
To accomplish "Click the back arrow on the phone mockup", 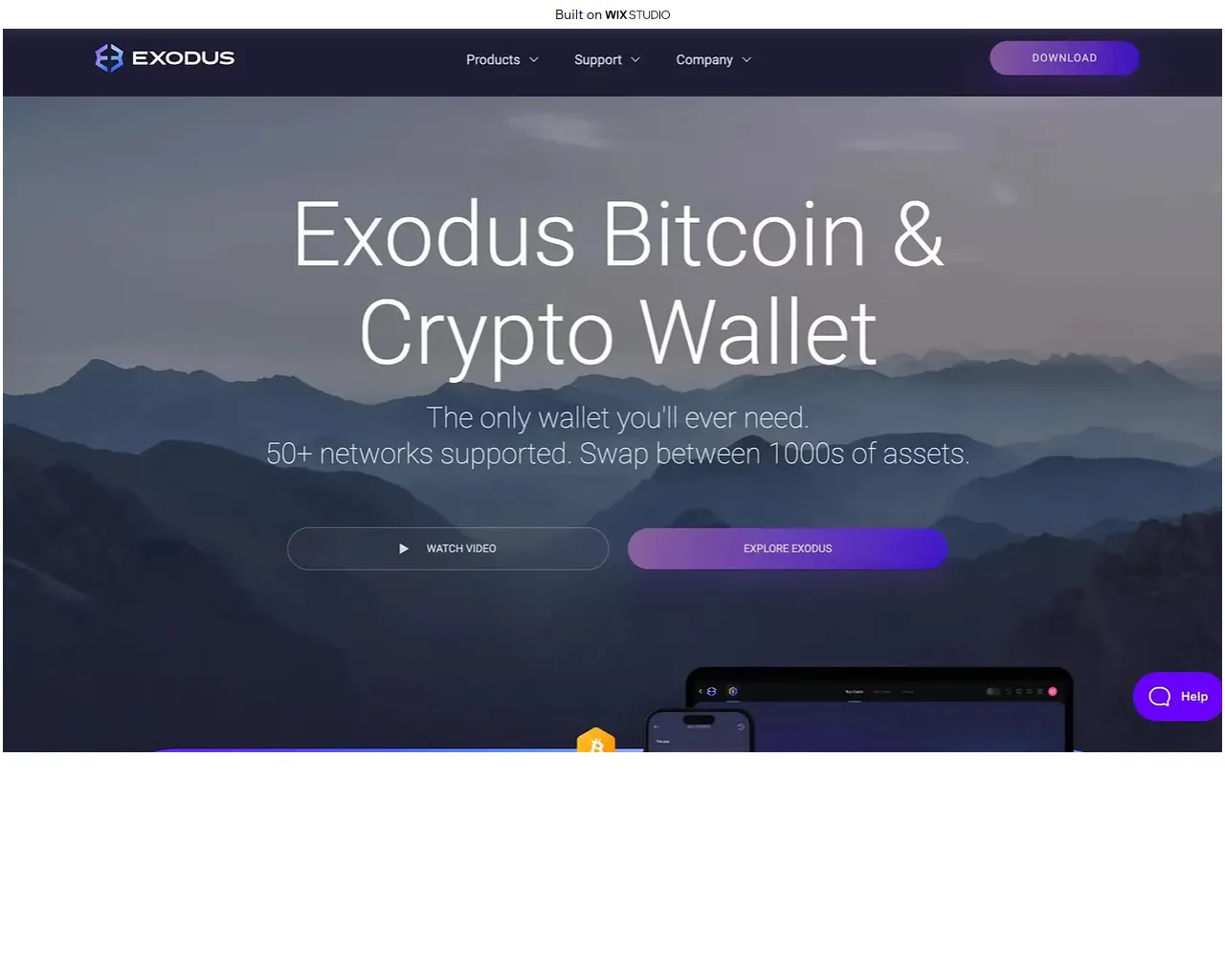I will [x=657, y=726].
